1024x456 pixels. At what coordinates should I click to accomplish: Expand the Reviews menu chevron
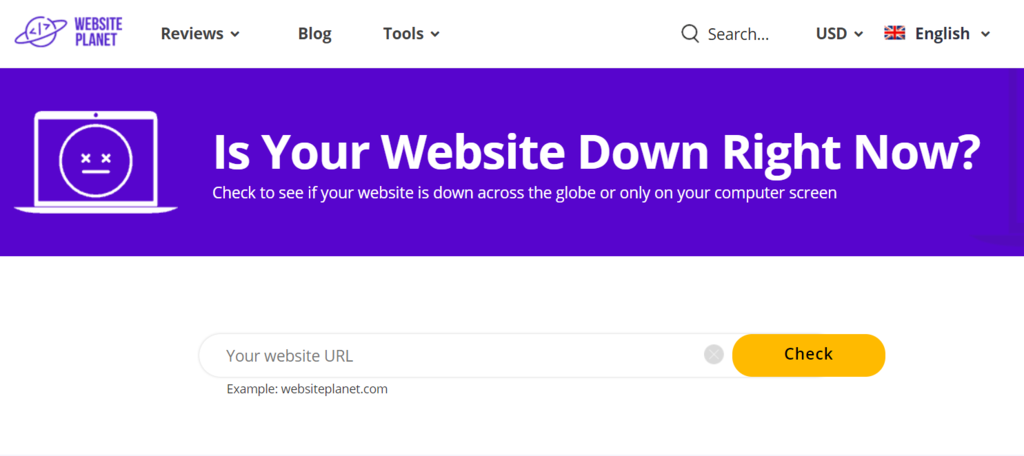pyautogui.click(x=235, y=34)
